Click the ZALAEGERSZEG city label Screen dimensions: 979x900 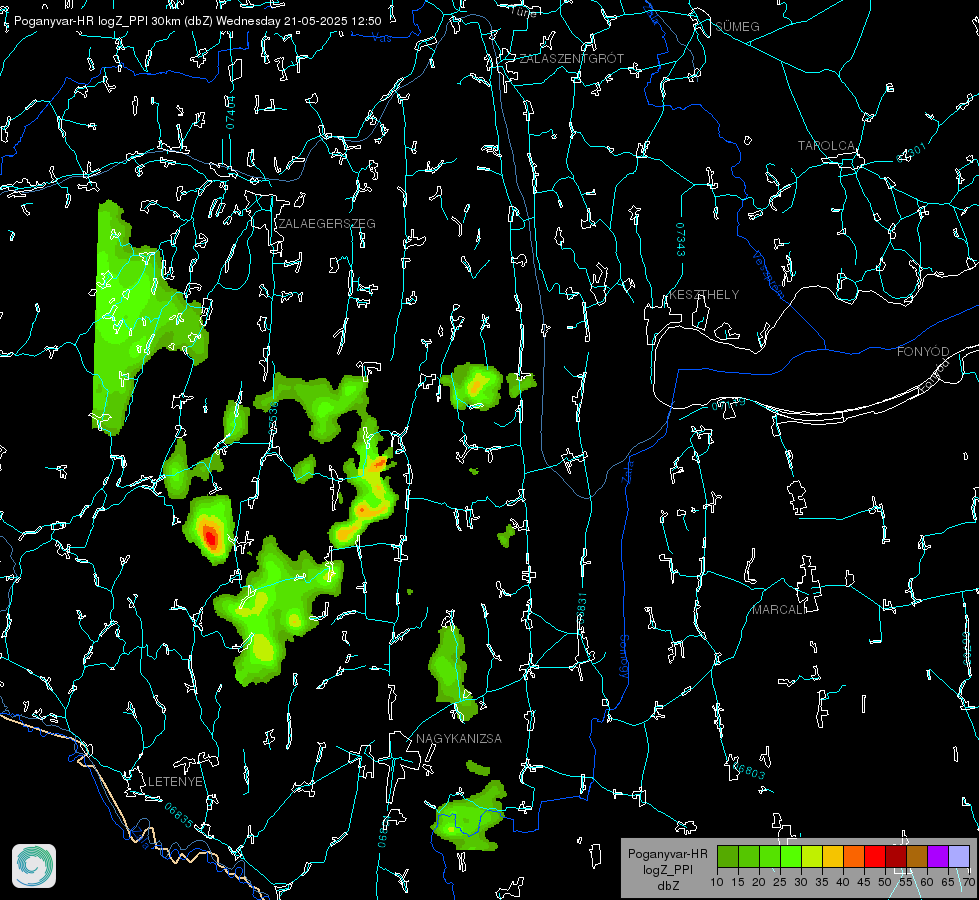pyautogui.click(x=327, y=224)
